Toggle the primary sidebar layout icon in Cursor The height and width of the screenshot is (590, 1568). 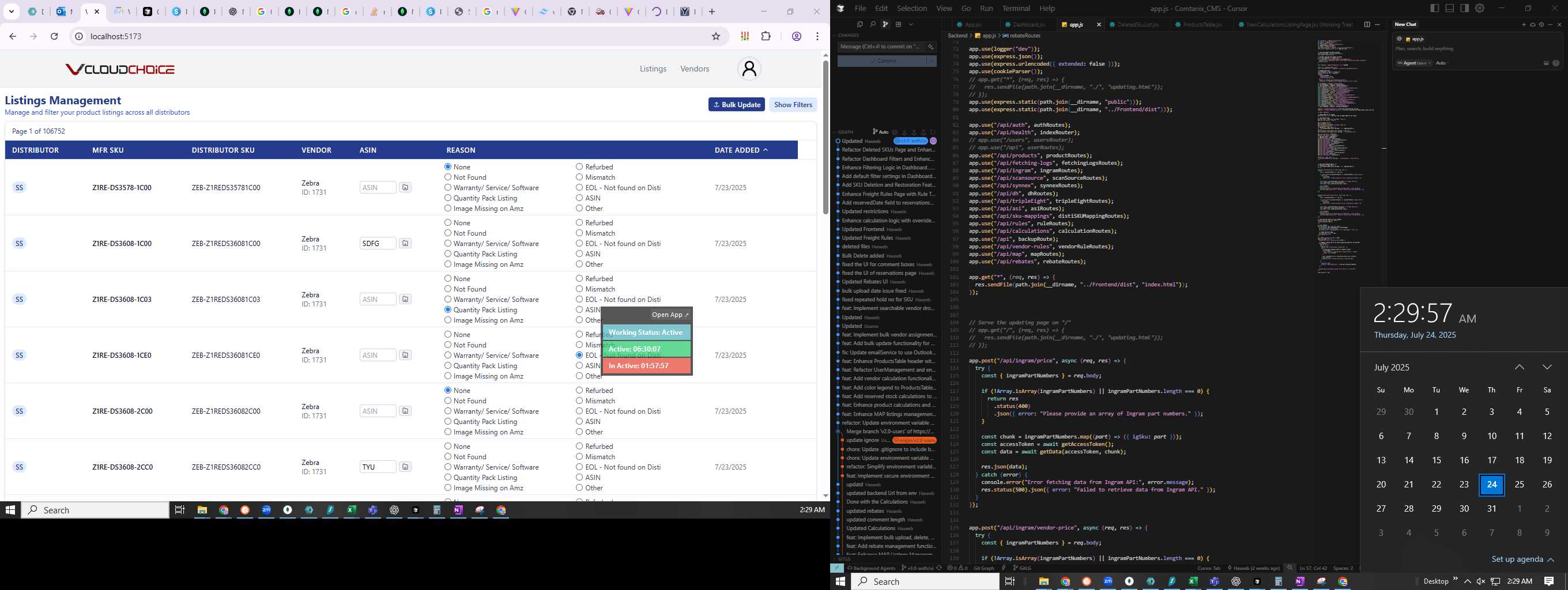click(x=1435, y=8)
